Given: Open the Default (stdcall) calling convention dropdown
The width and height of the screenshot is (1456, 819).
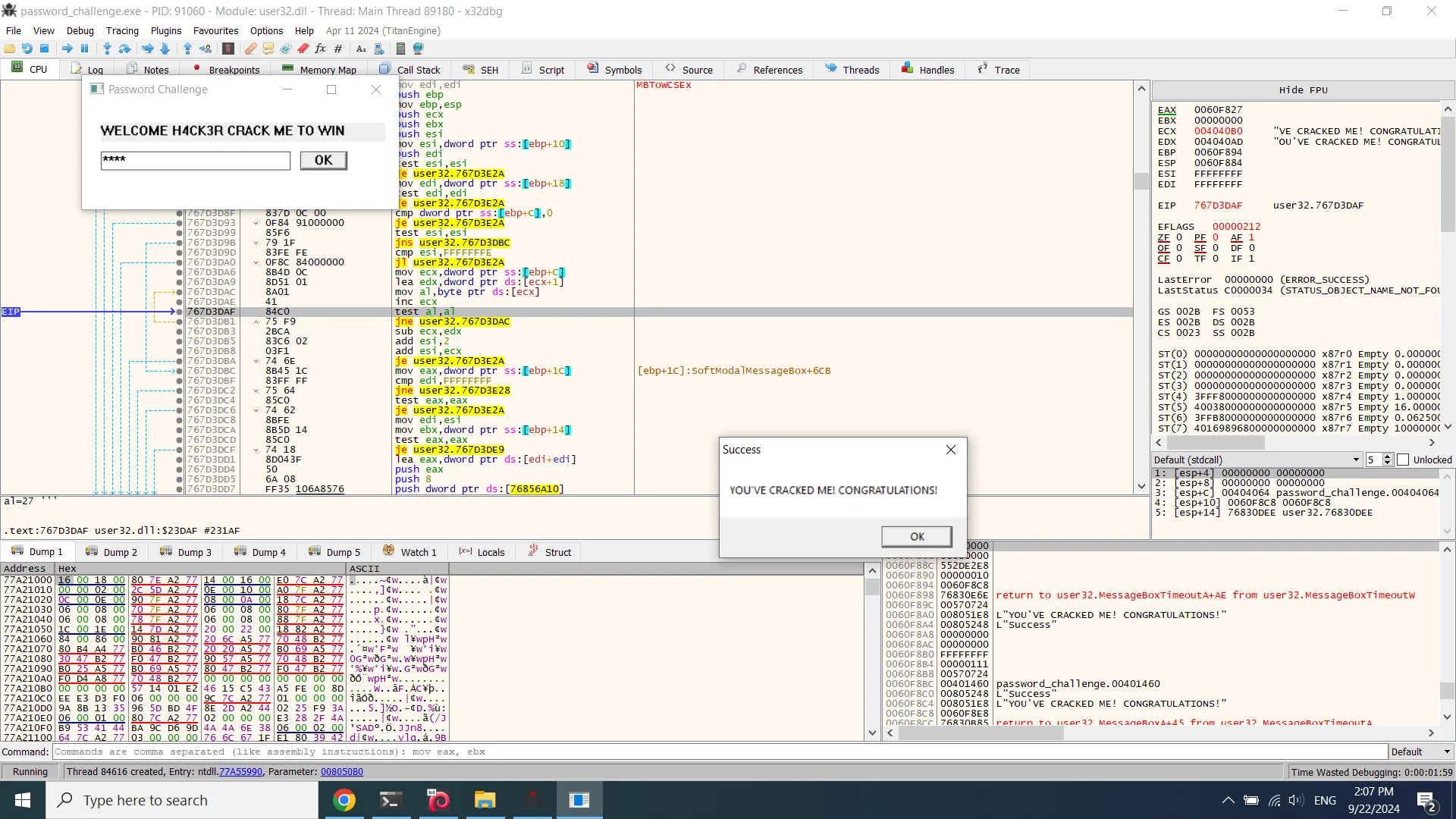Looking at the screenshot, I should [x=1257, y=460].
